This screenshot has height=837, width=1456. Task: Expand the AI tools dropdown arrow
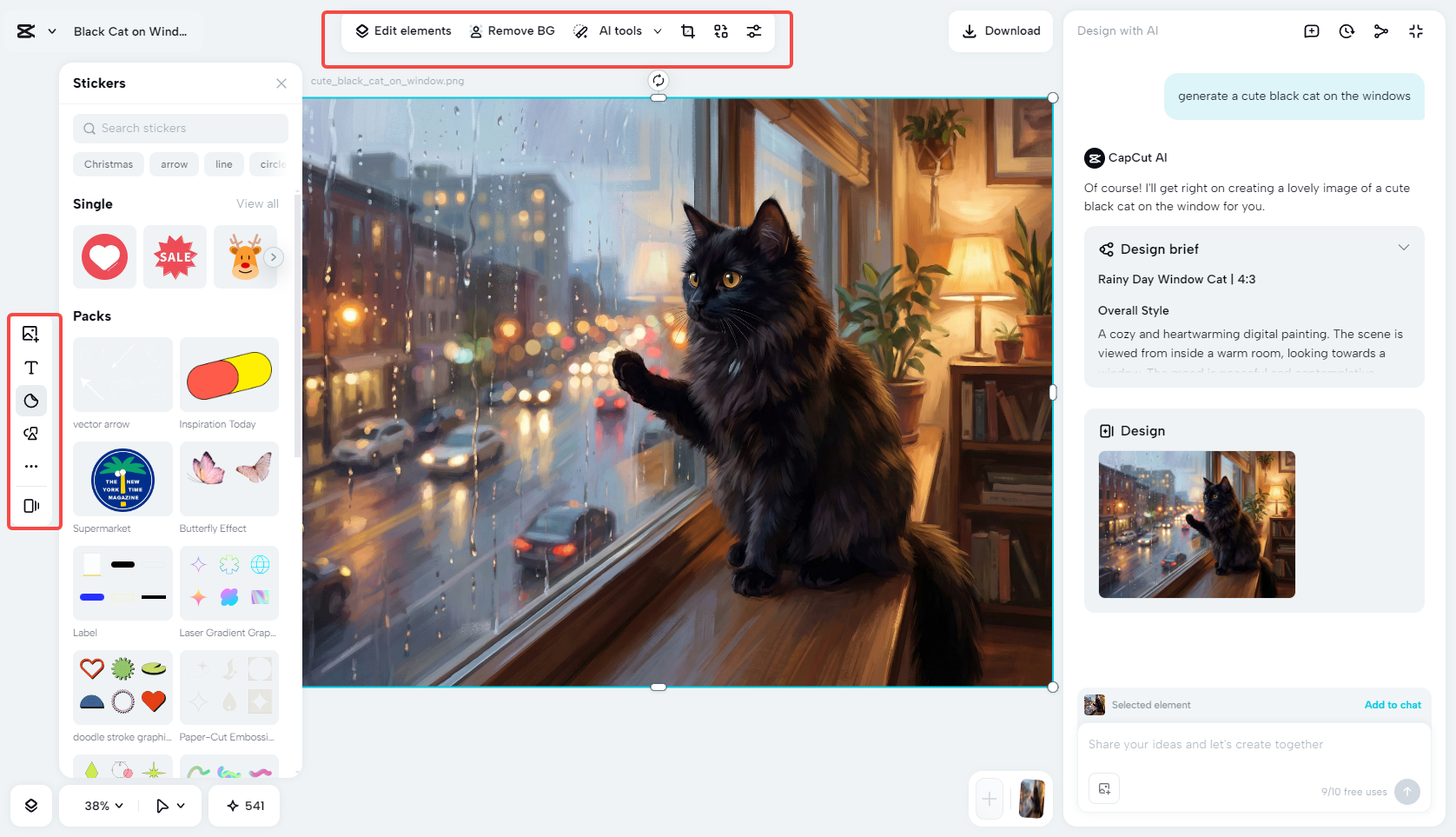(658, 31)
